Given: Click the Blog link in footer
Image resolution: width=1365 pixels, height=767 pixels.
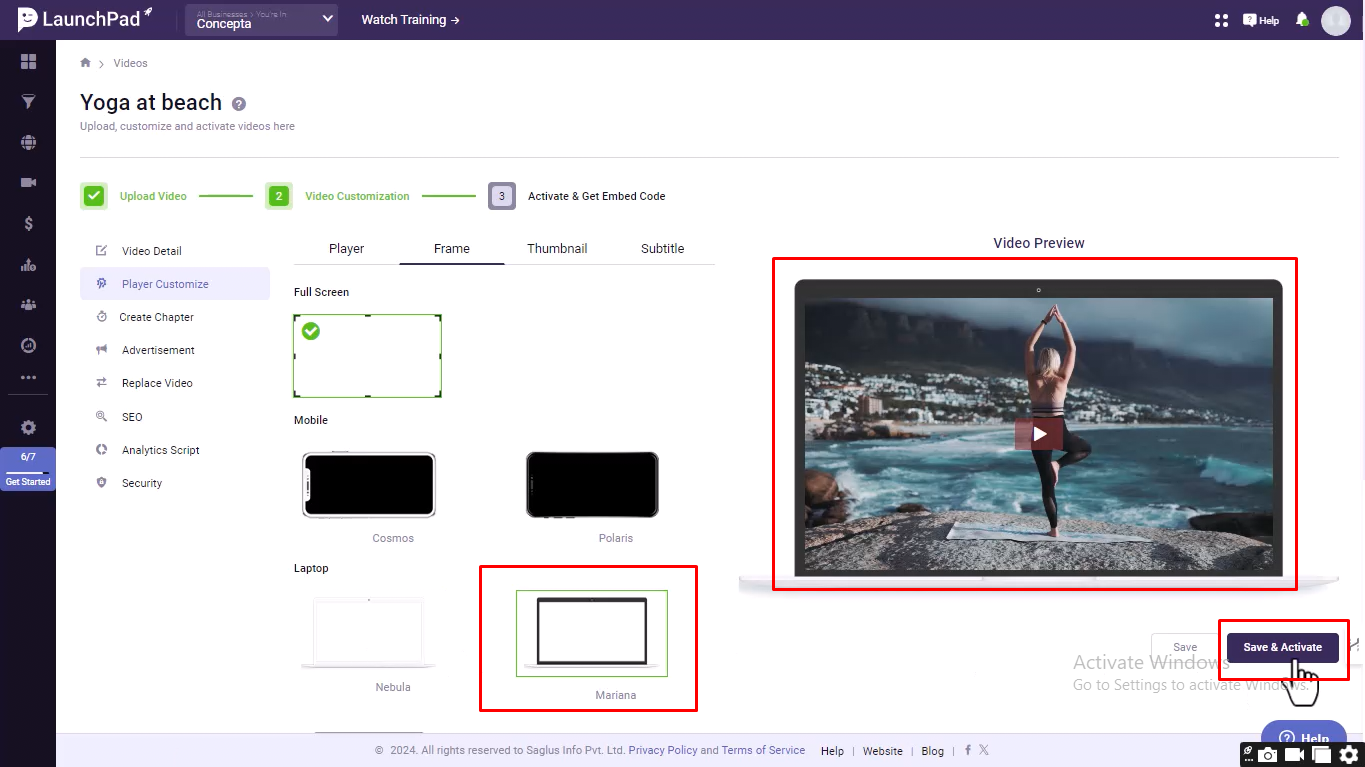Looking at the screenshot, I should coord(932,751).
